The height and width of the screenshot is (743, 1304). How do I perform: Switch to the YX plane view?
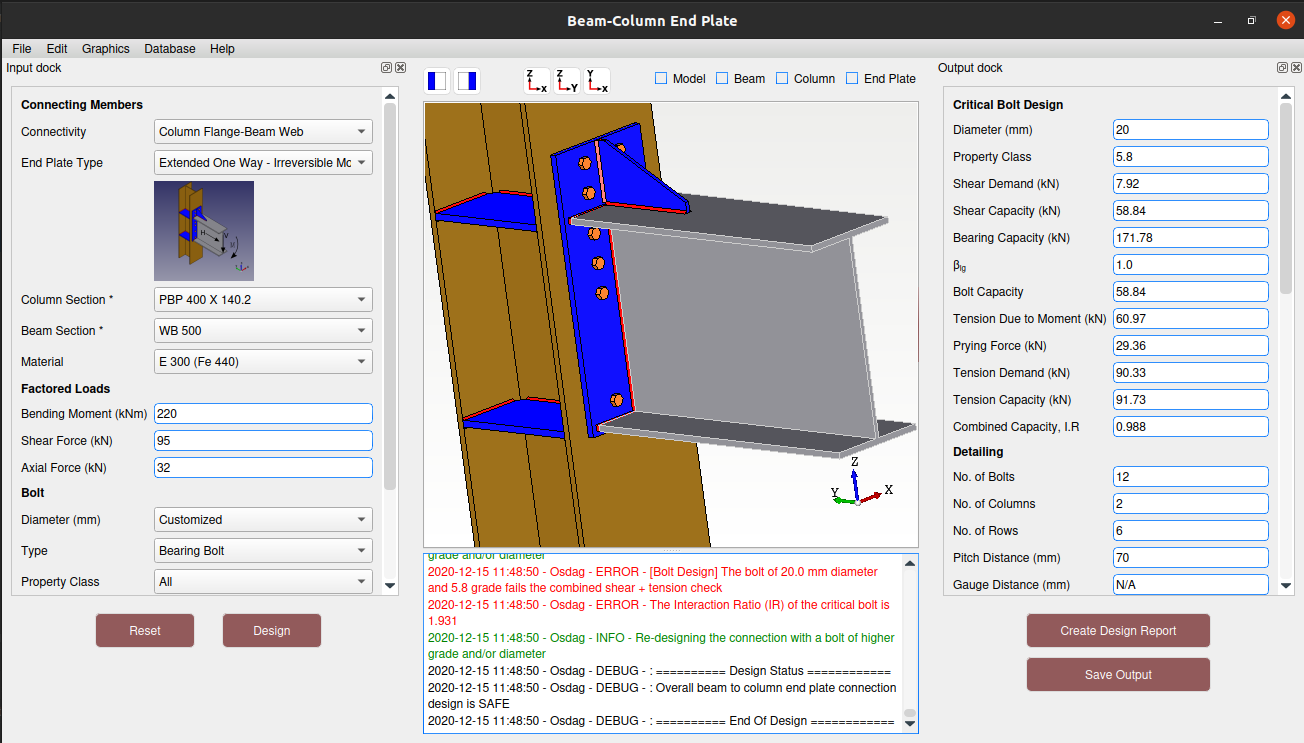[x=597, y=81]
